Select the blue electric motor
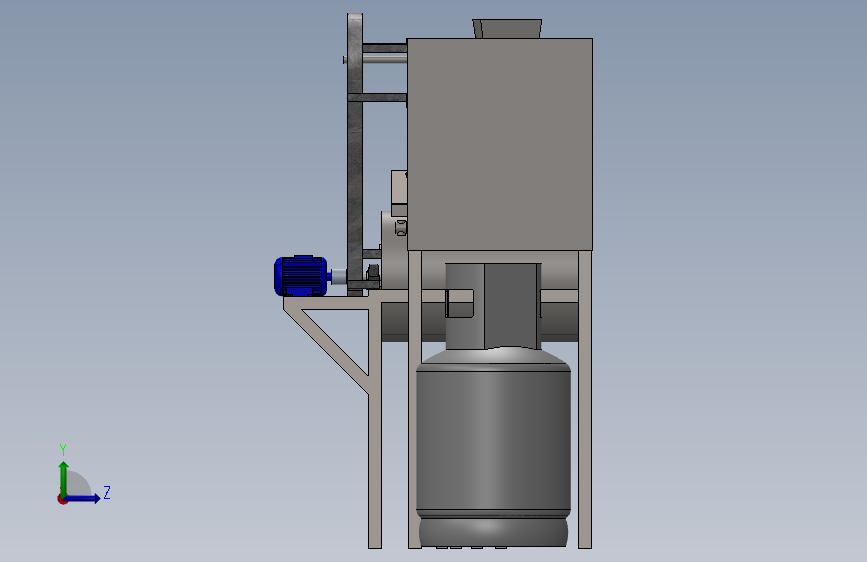 [300, 275]
